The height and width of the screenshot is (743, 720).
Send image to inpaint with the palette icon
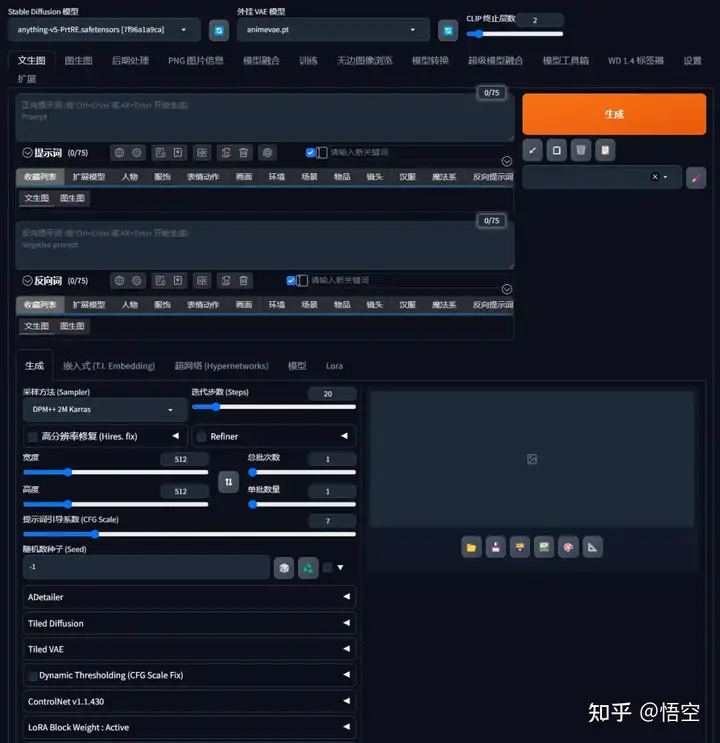tap(568, 547)
